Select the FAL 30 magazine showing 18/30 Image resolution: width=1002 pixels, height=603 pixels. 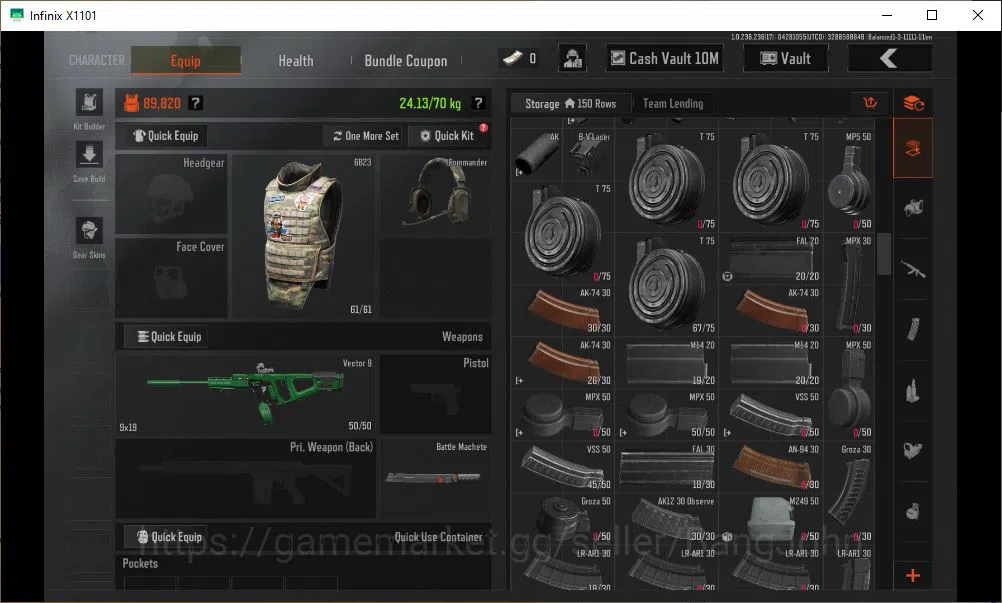[x=667, y=466]
